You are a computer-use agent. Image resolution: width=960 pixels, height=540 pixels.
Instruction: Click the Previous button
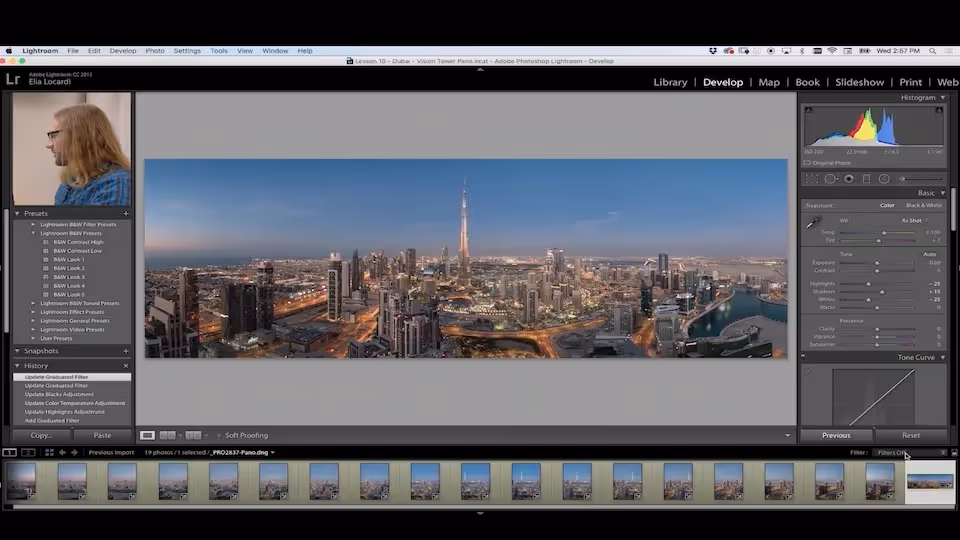coord(836,435)
